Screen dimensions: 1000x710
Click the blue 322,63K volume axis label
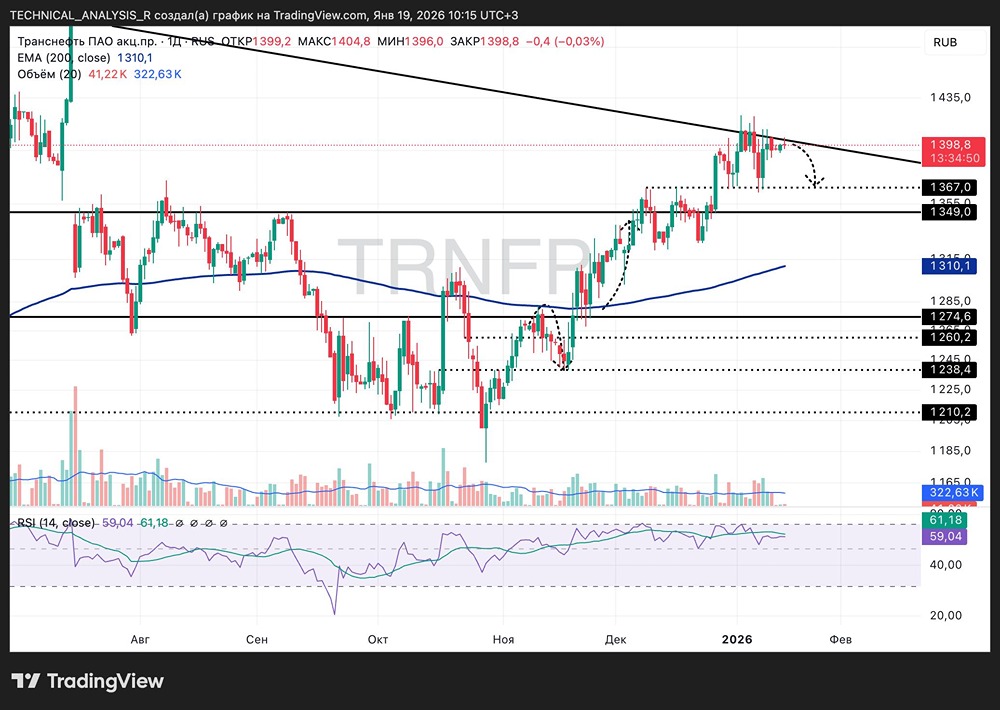(953, 492)
